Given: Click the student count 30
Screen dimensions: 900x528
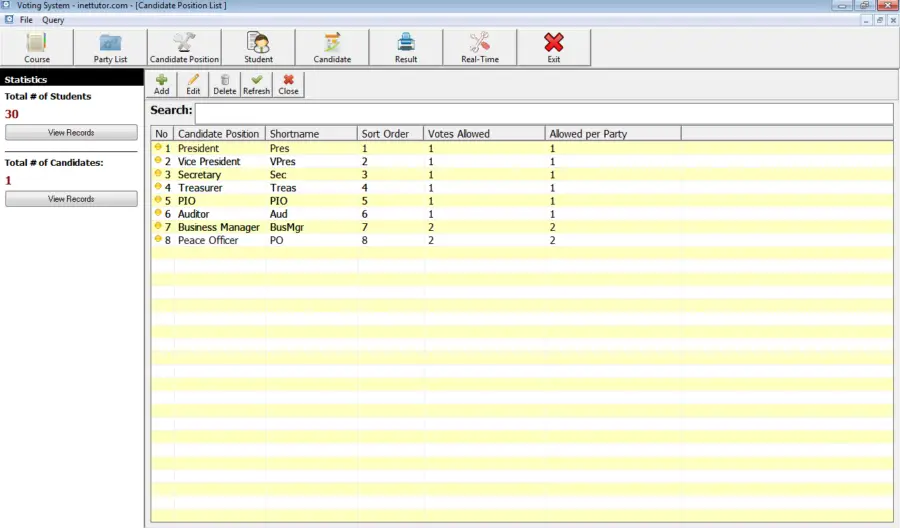Looking at the screenshot, I should click(11, 114).
